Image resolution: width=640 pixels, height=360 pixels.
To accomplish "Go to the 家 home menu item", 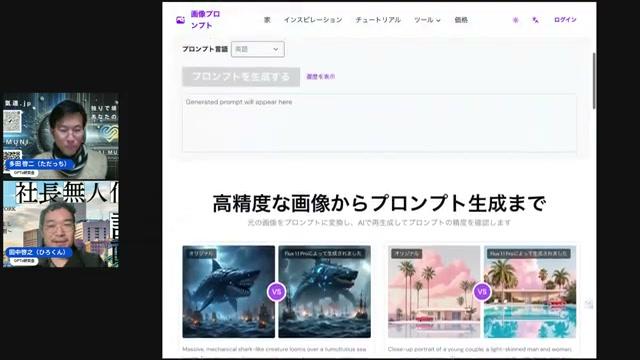I will pyautogui.click(x=267, y=20).
